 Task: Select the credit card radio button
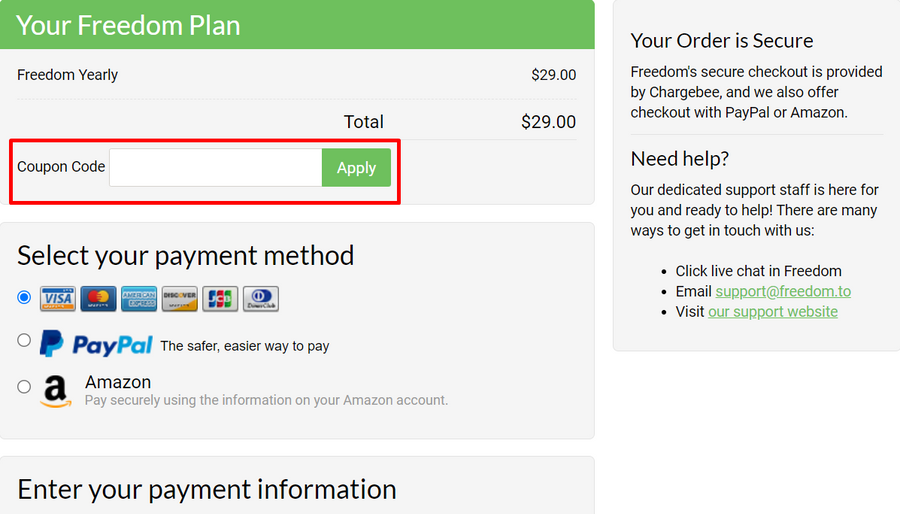(x=24, y=297)
